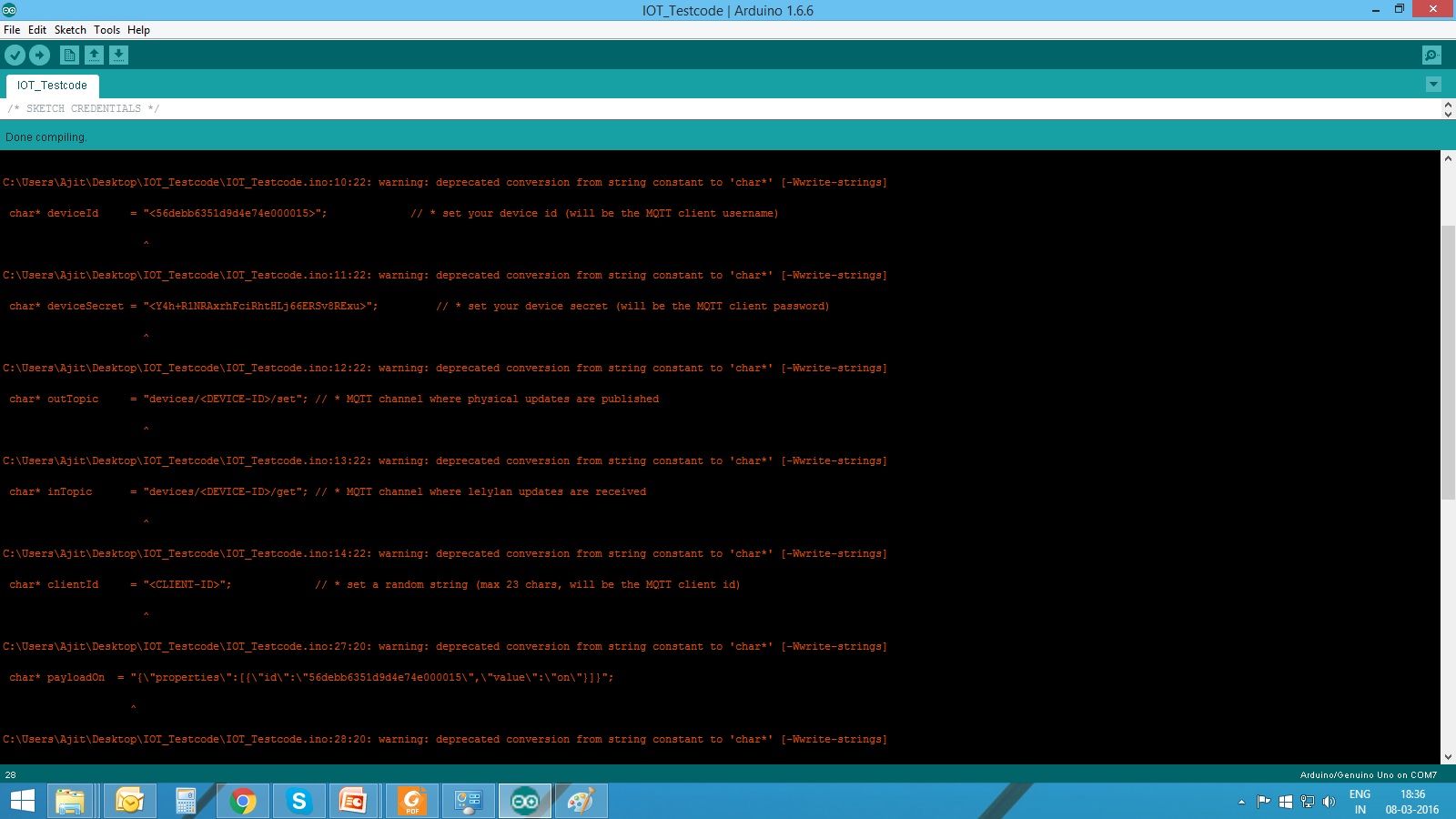Open the network tray icon

(x=1308, y=802)
